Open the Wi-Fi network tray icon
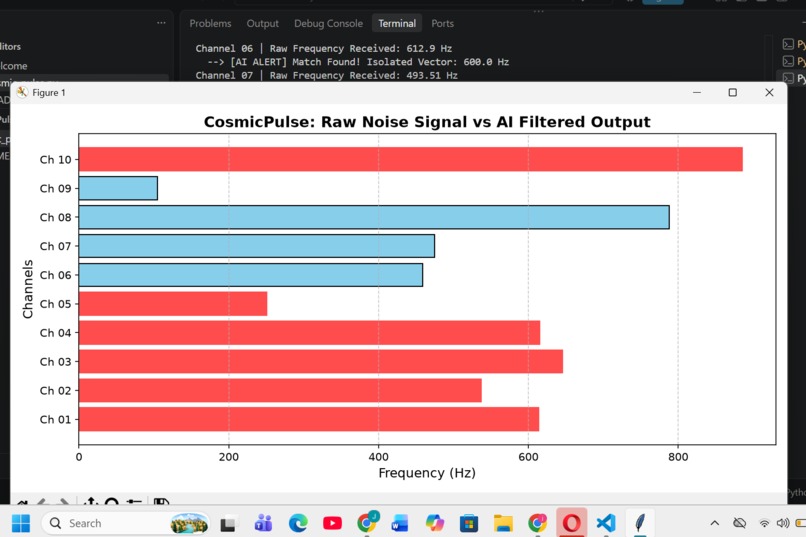This screenshot has width=806, height=537. coord(764,524)
